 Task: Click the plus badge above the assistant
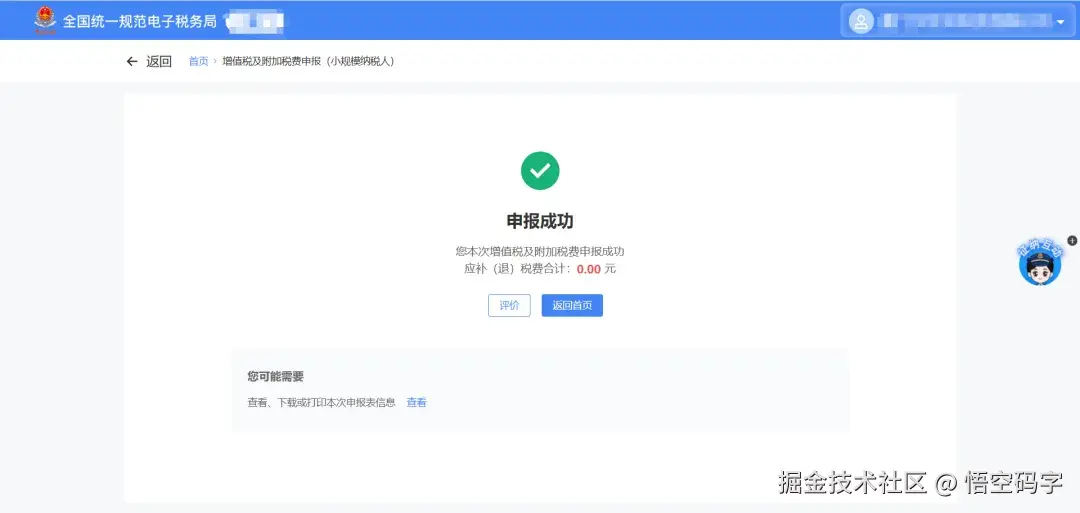pyautogui.click(x=1072, y=240)
